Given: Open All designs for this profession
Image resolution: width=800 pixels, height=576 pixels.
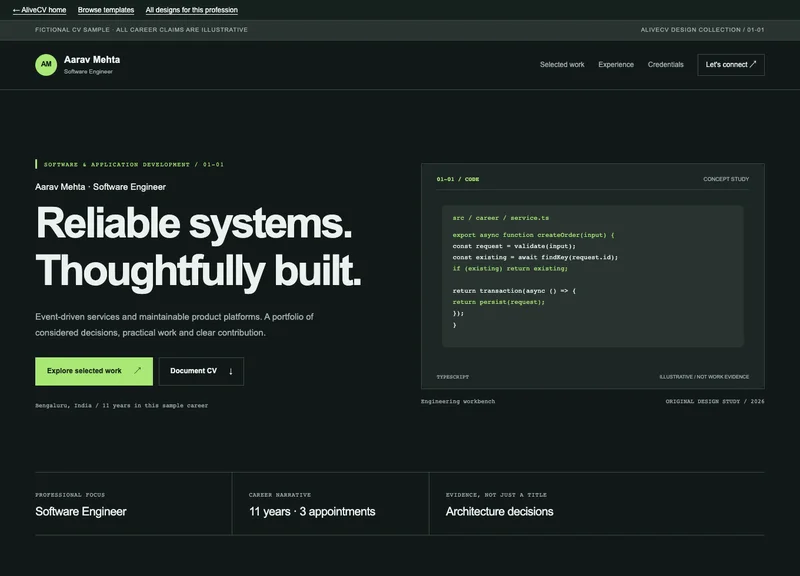Looking at the screenshot, I should pyautogui.click(x=191, y=10).
